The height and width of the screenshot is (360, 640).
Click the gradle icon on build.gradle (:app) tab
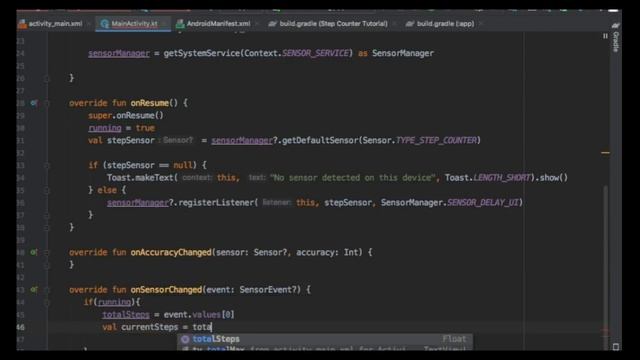(x=410, y=24)
